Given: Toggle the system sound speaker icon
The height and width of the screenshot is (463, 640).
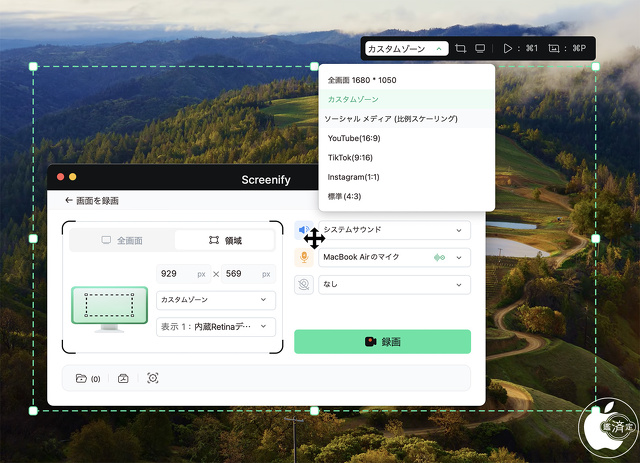Looking at the screenshot, I should 304,230.
